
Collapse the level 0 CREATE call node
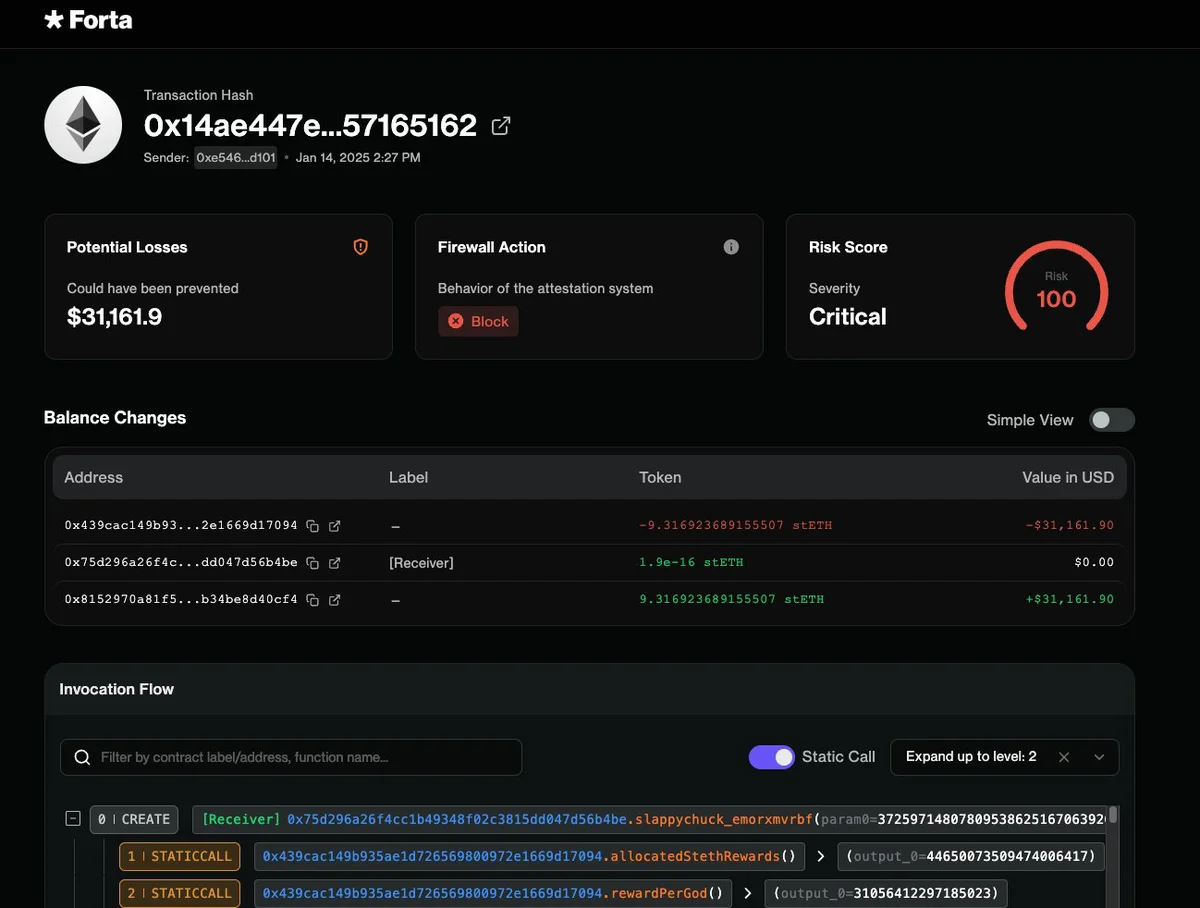click(x=73, y=819)
